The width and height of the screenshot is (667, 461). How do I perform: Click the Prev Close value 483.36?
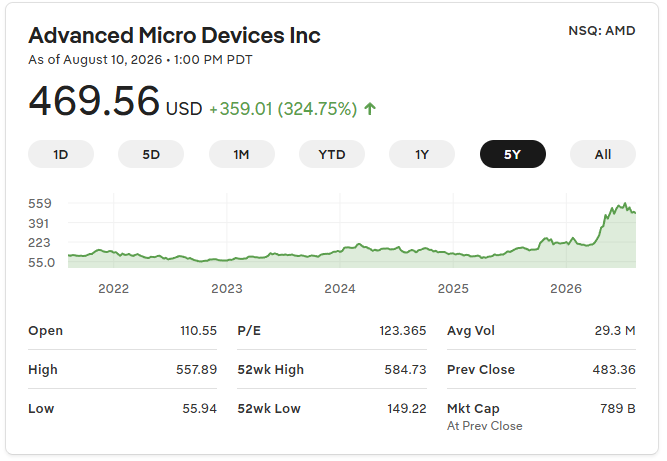coord(614,370)
